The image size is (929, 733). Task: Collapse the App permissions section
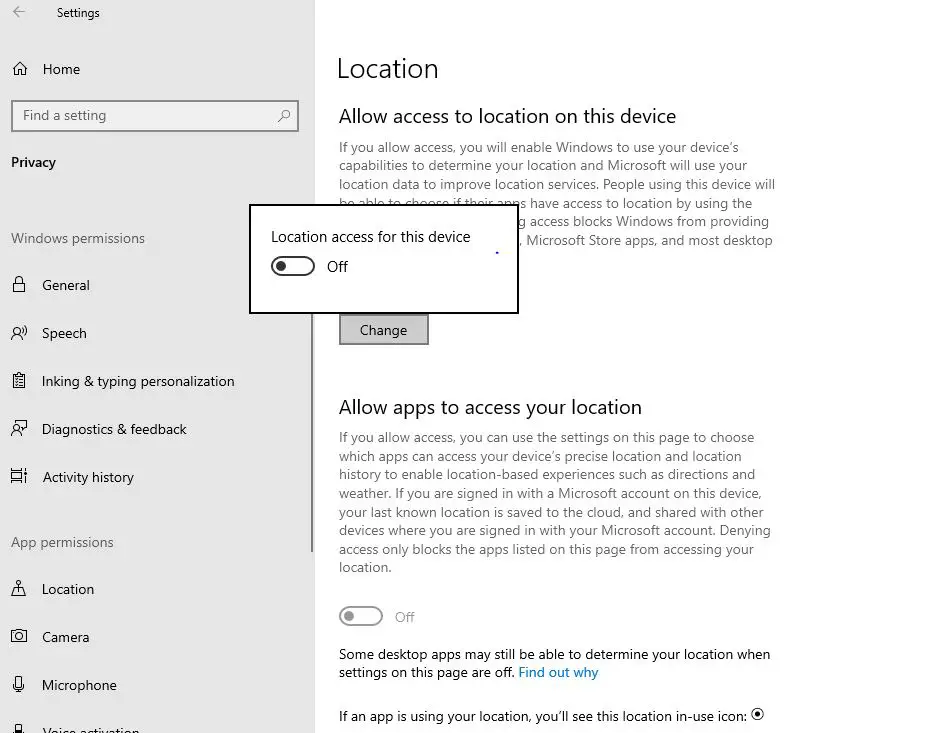[x=62, y=542]
